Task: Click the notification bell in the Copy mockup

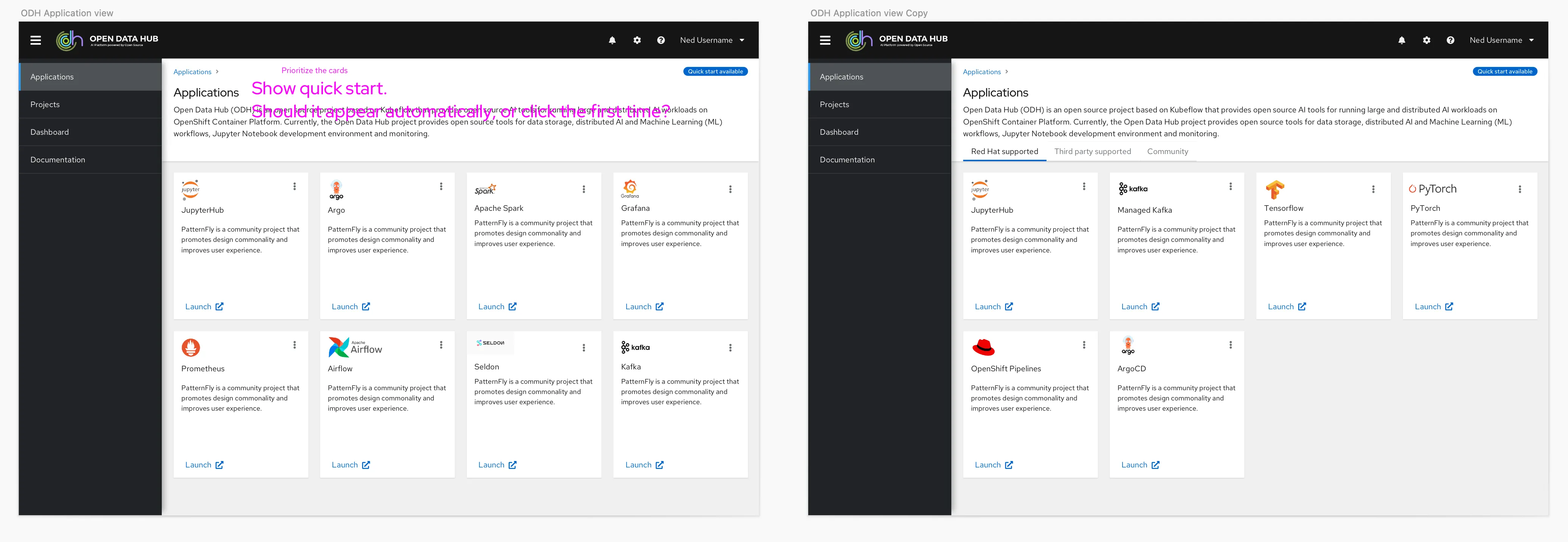Action: coord(1402,40)
